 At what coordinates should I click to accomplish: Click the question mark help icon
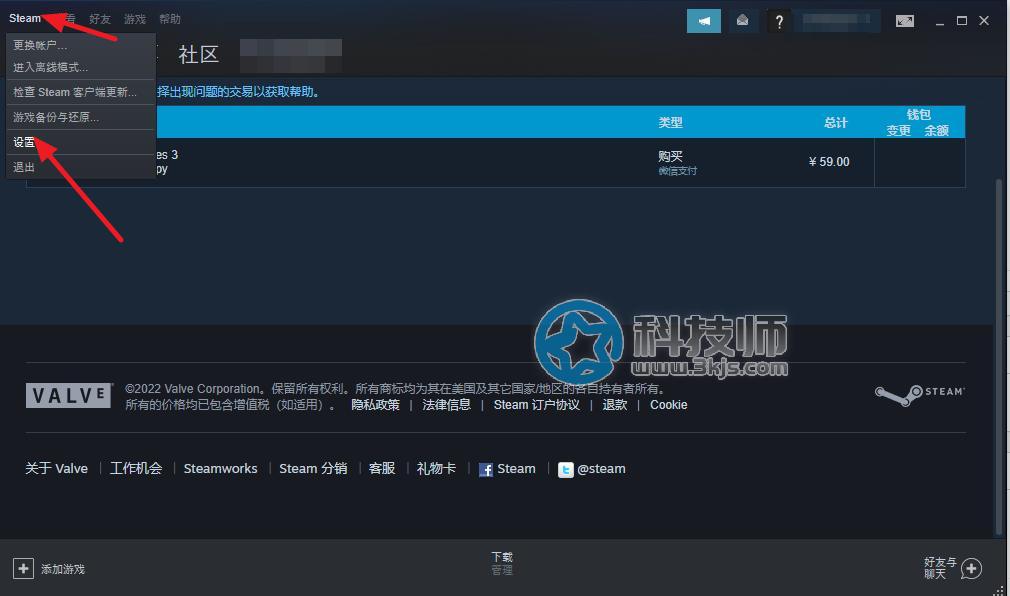tap(779, 21)
